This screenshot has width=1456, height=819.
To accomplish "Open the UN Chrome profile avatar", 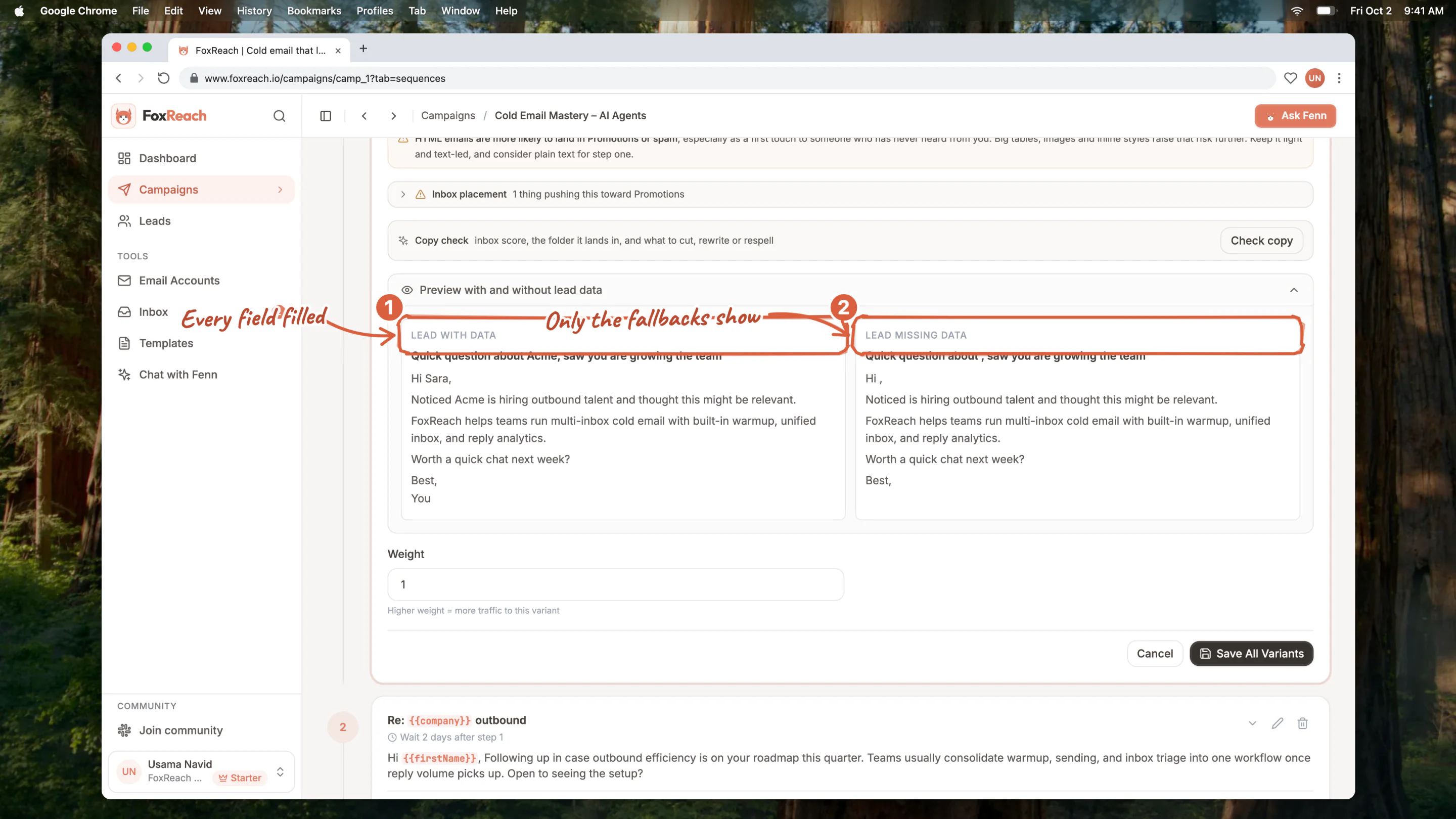I will click(1314, 78).
